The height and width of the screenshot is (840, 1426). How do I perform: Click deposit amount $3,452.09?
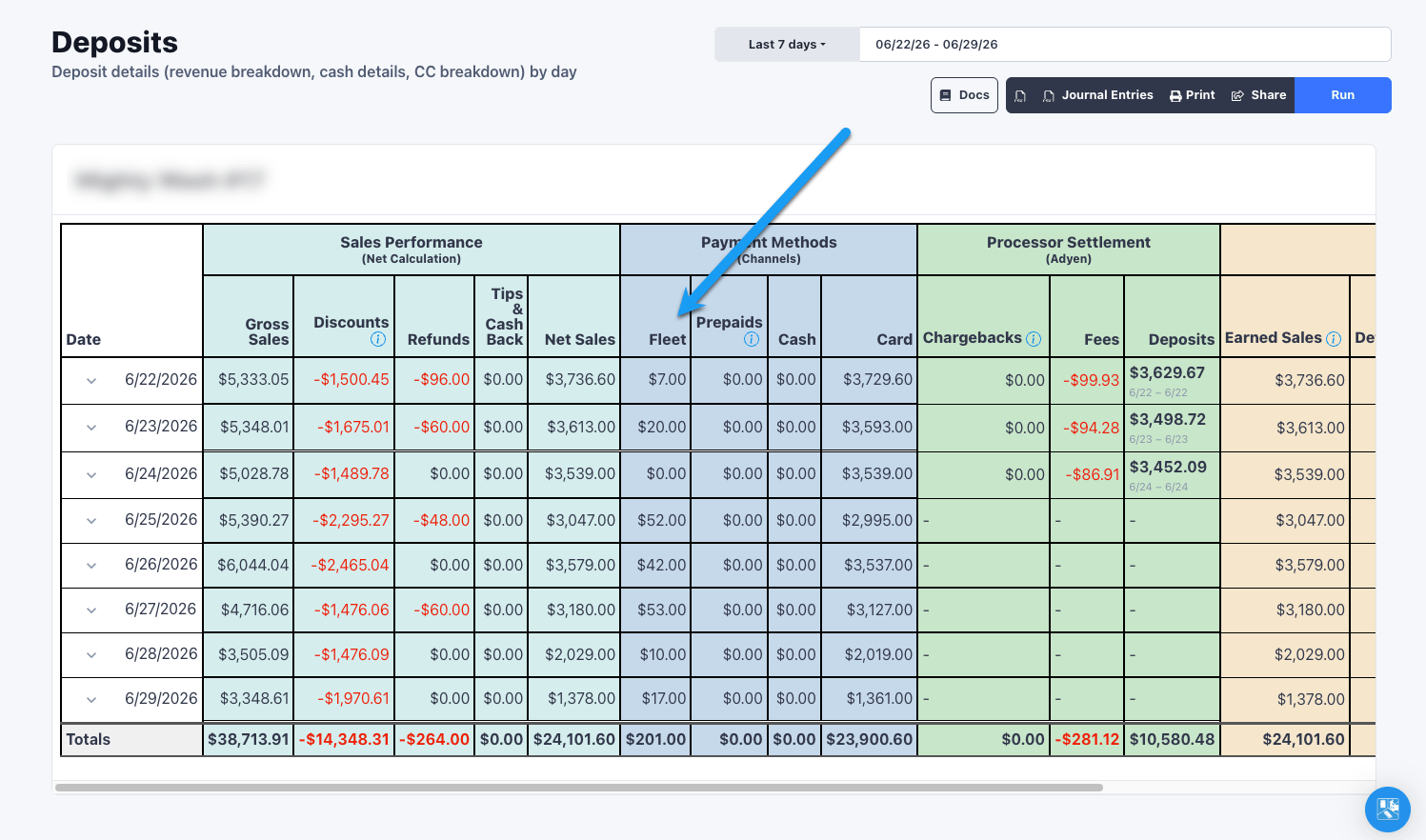[1168, 467]
